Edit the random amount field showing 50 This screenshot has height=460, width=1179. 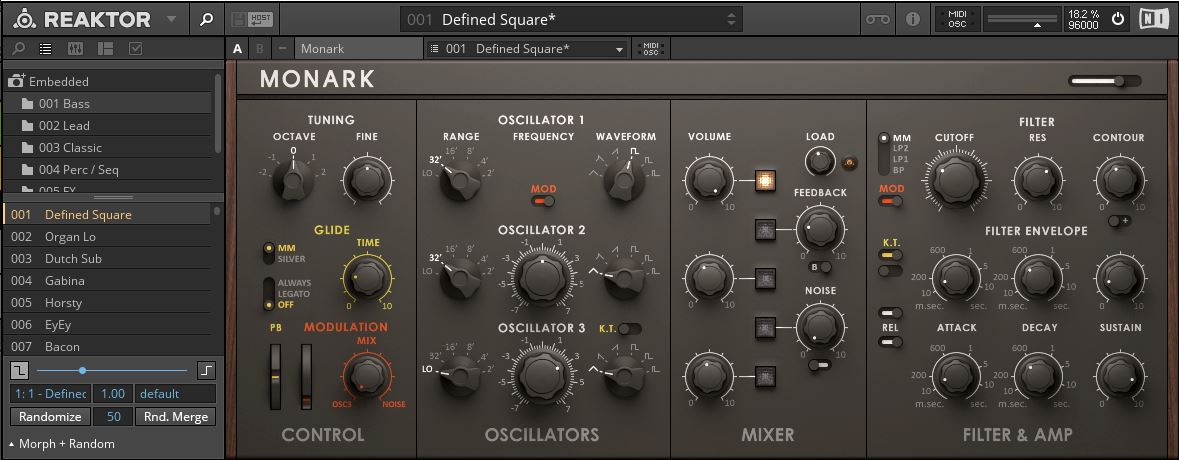point(113,416)
